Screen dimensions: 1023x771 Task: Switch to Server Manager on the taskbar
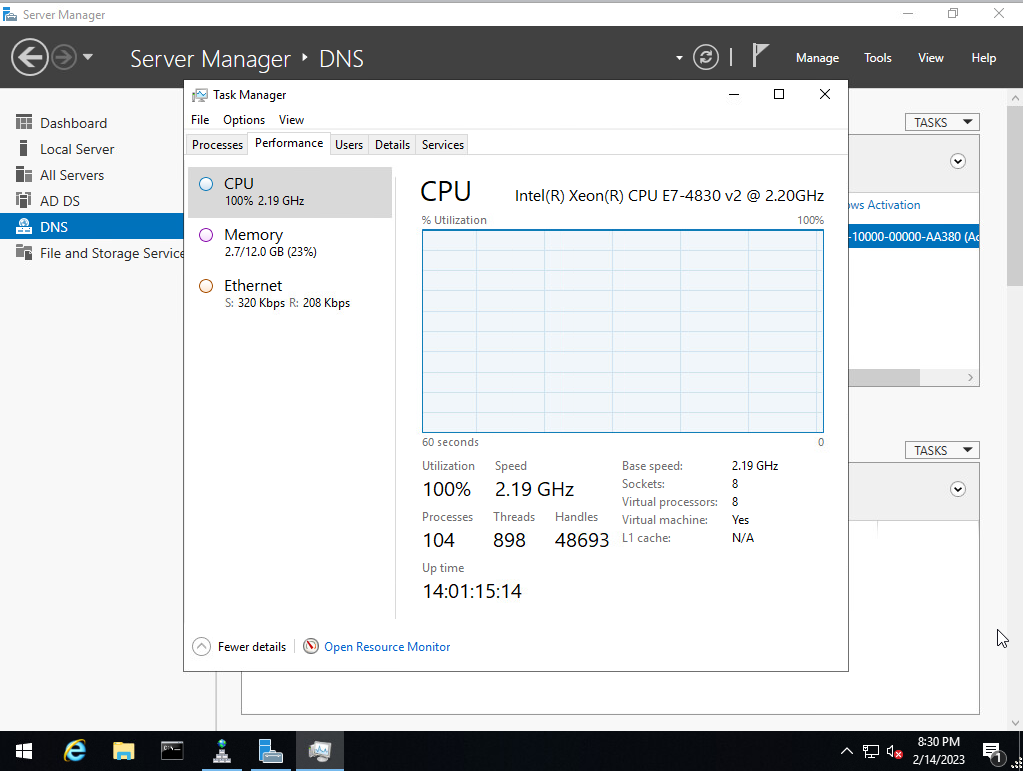pos(271,751)
